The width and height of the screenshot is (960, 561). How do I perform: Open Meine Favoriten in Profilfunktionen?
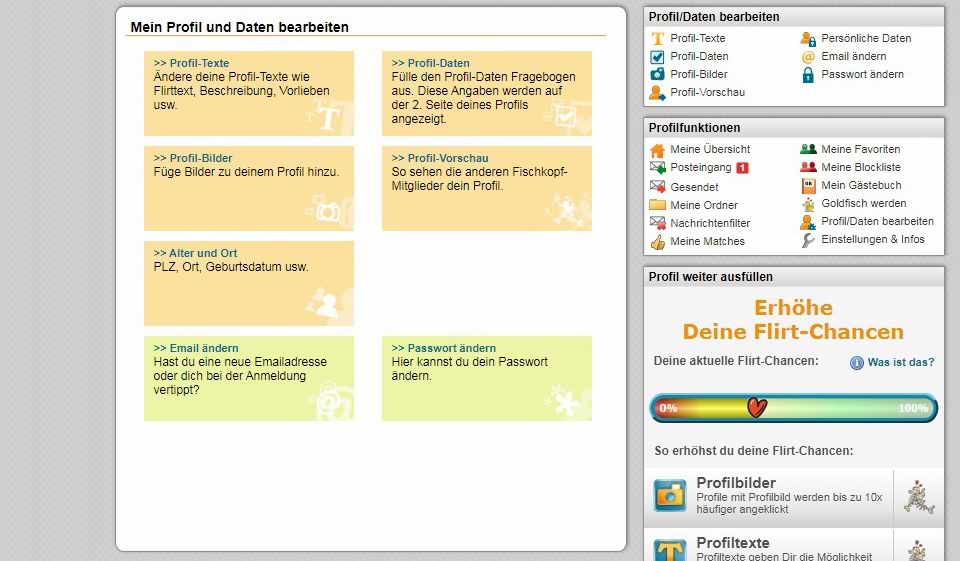860,150
